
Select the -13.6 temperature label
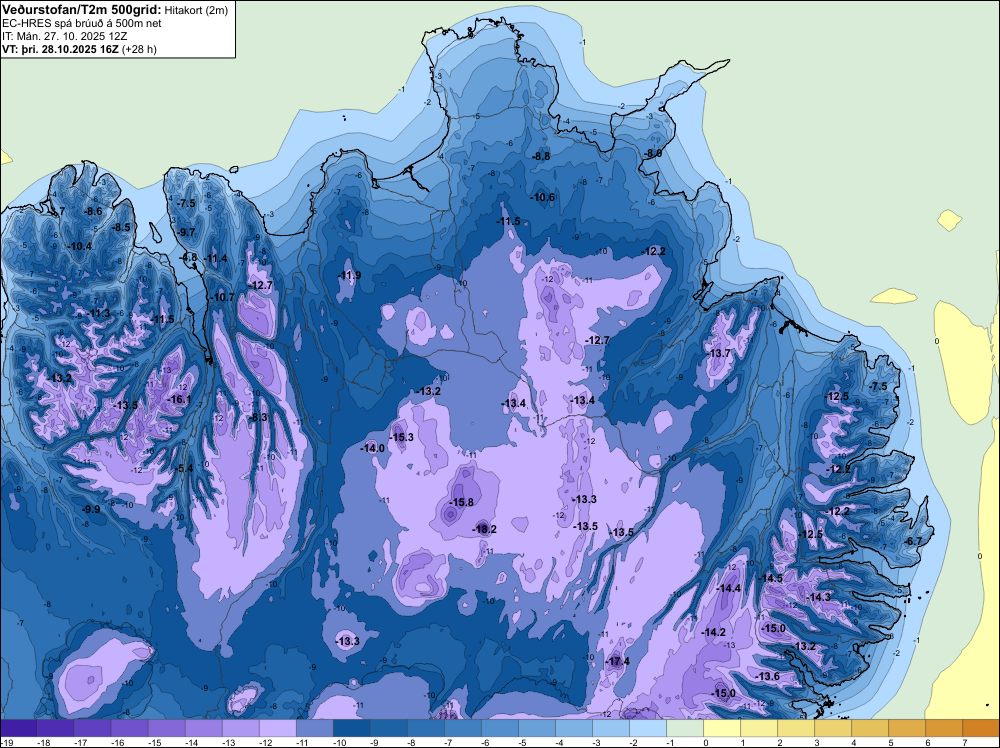[x=767, y=677]
